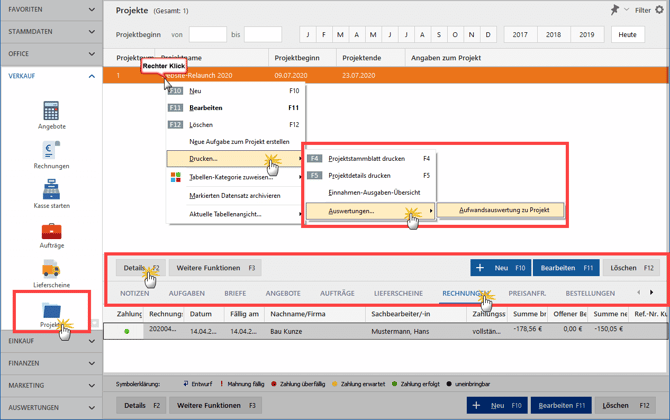The width and height of the screenshot is (670, 420).
Task: Open filter settings gear icon
Action: [x=659, y=10]
